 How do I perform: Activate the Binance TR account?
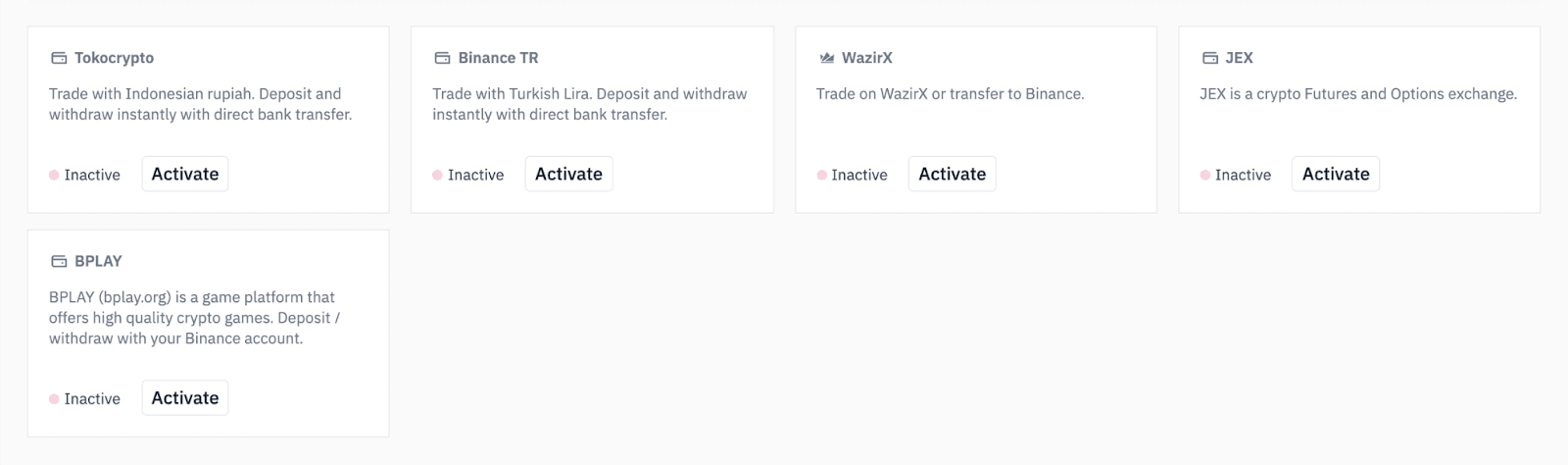click(568, 174)
